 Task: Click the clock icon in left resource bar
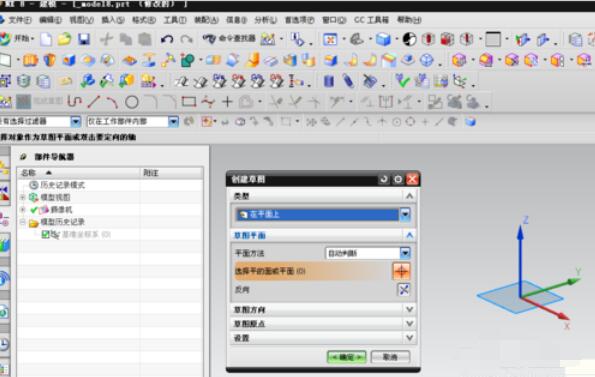[x=4, y=344]
